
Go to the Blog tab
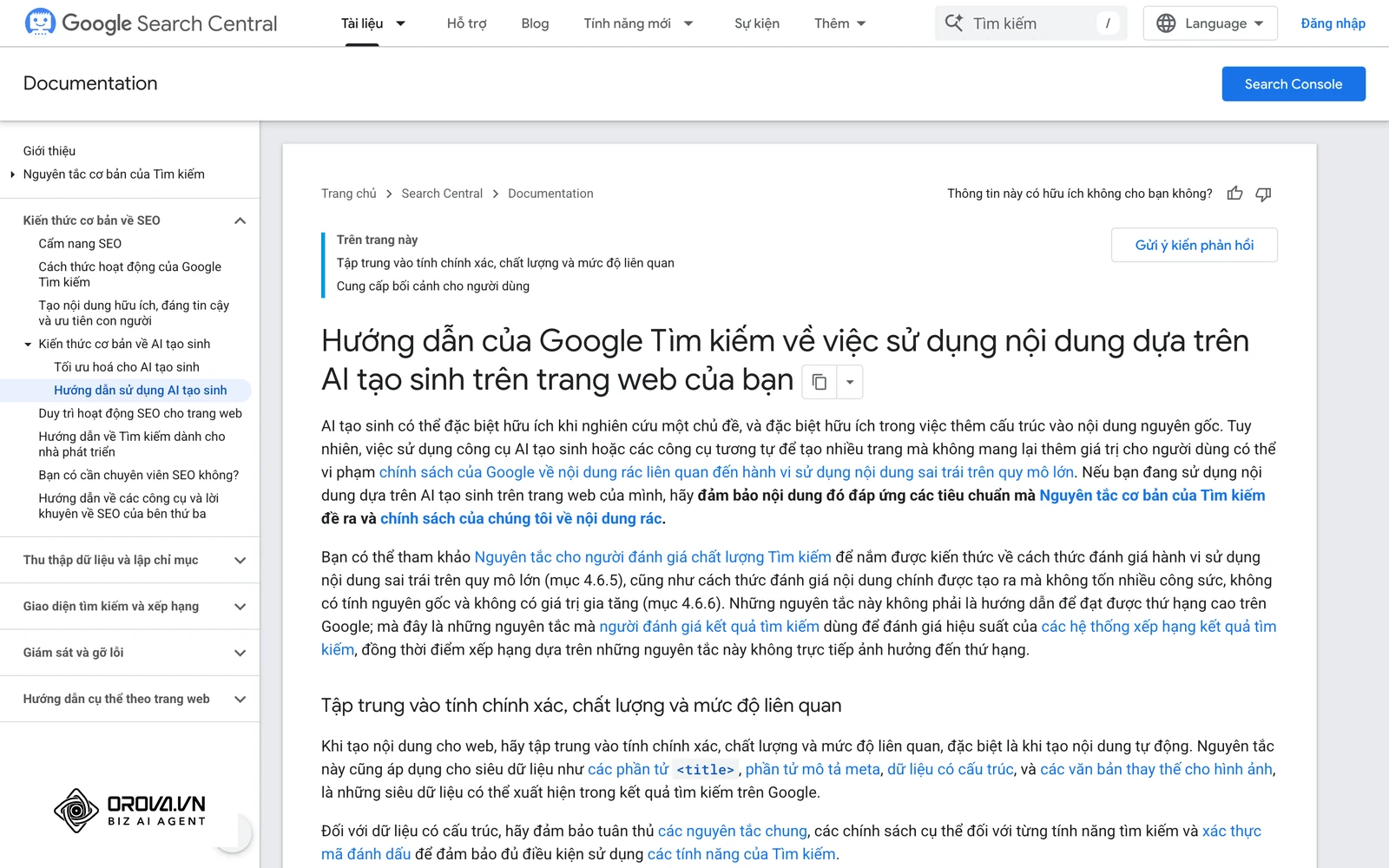point(535,23)
